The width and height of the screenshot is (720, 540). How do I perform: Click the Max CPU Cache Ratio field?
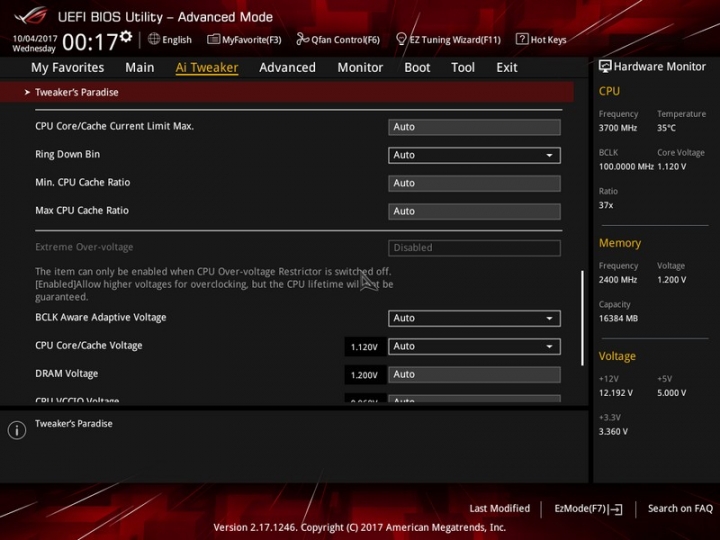pos(474,211)
